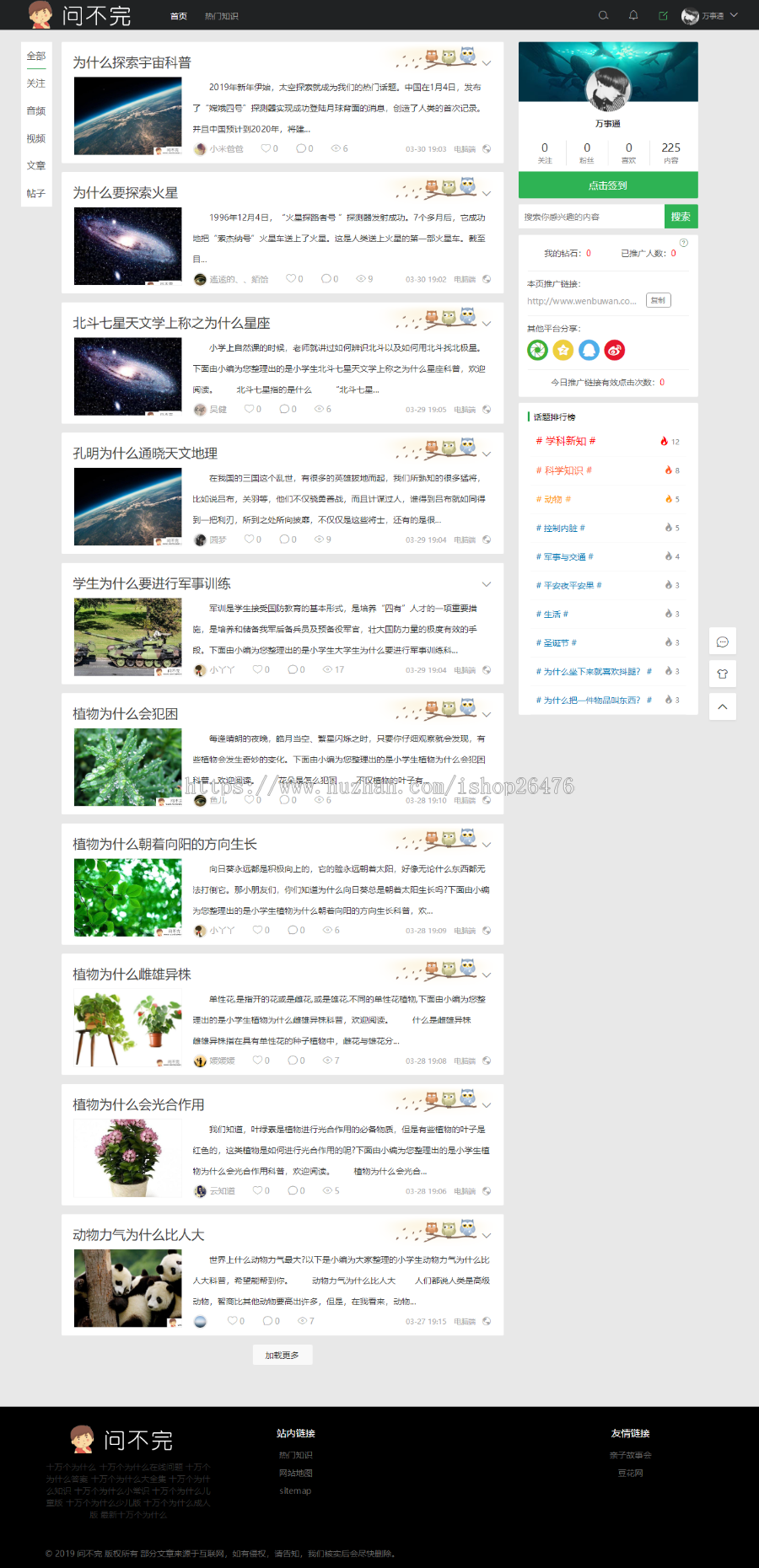Click the back-to-top arrow icon

[x=723, y=706]
